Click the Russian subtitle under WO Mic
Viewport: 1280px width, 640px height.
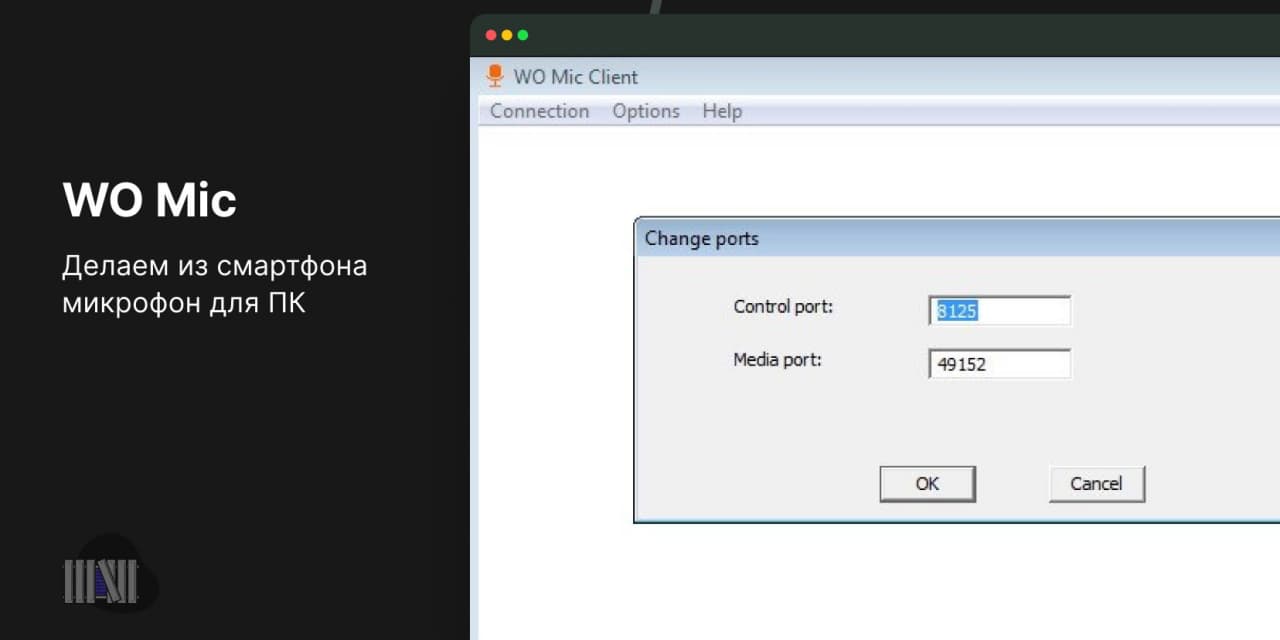[214, 285]
